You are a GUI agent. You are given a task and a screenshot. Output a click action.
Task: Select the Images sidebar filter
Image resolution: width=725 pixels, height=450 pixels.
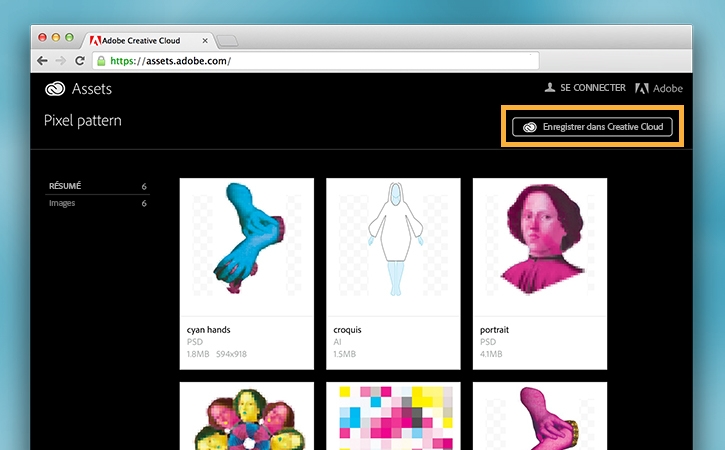[98, 203]
